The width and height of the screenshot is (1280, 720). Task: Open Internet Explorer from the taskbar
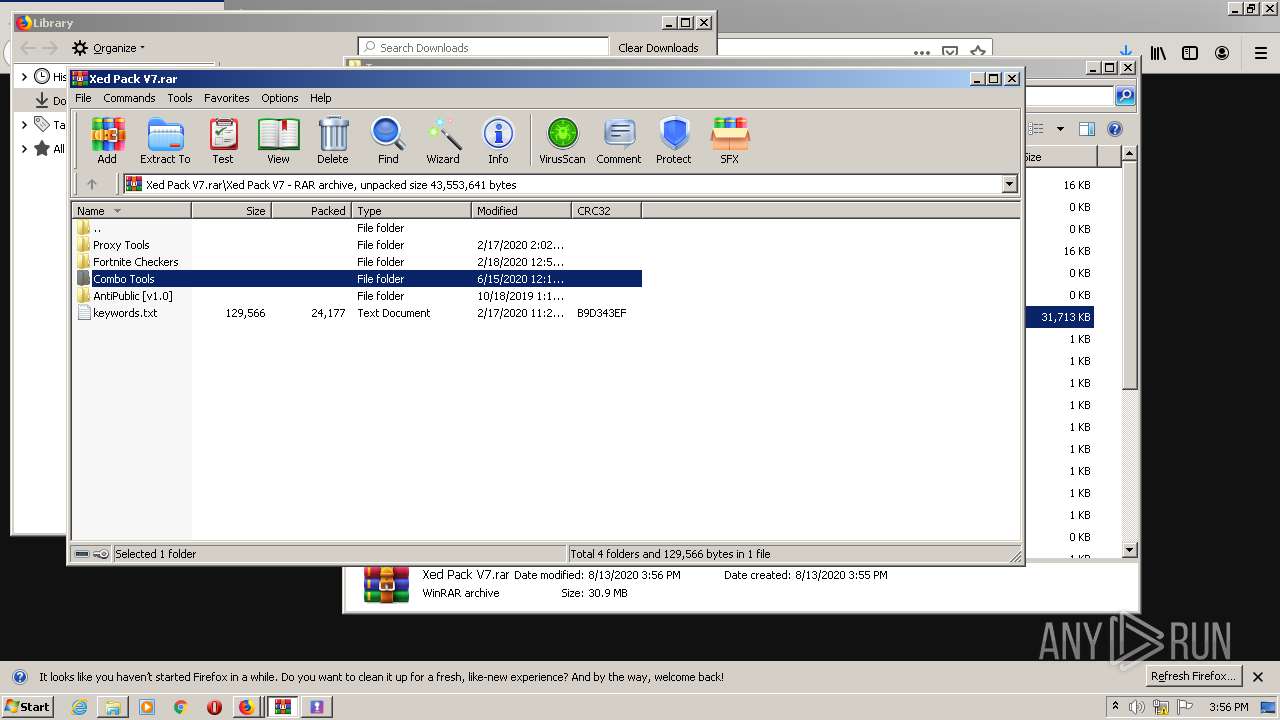79,707
